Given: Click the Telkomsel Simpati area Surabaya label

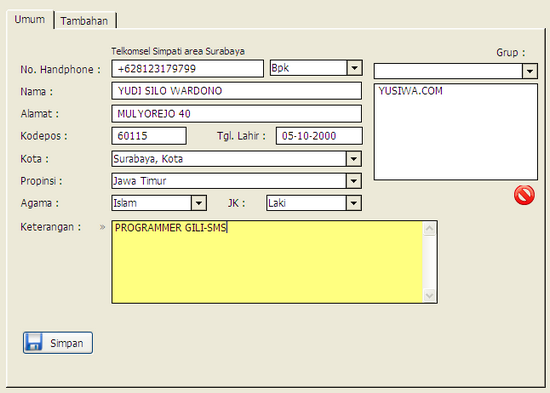Looking at the screenshot, I should 178,51.
